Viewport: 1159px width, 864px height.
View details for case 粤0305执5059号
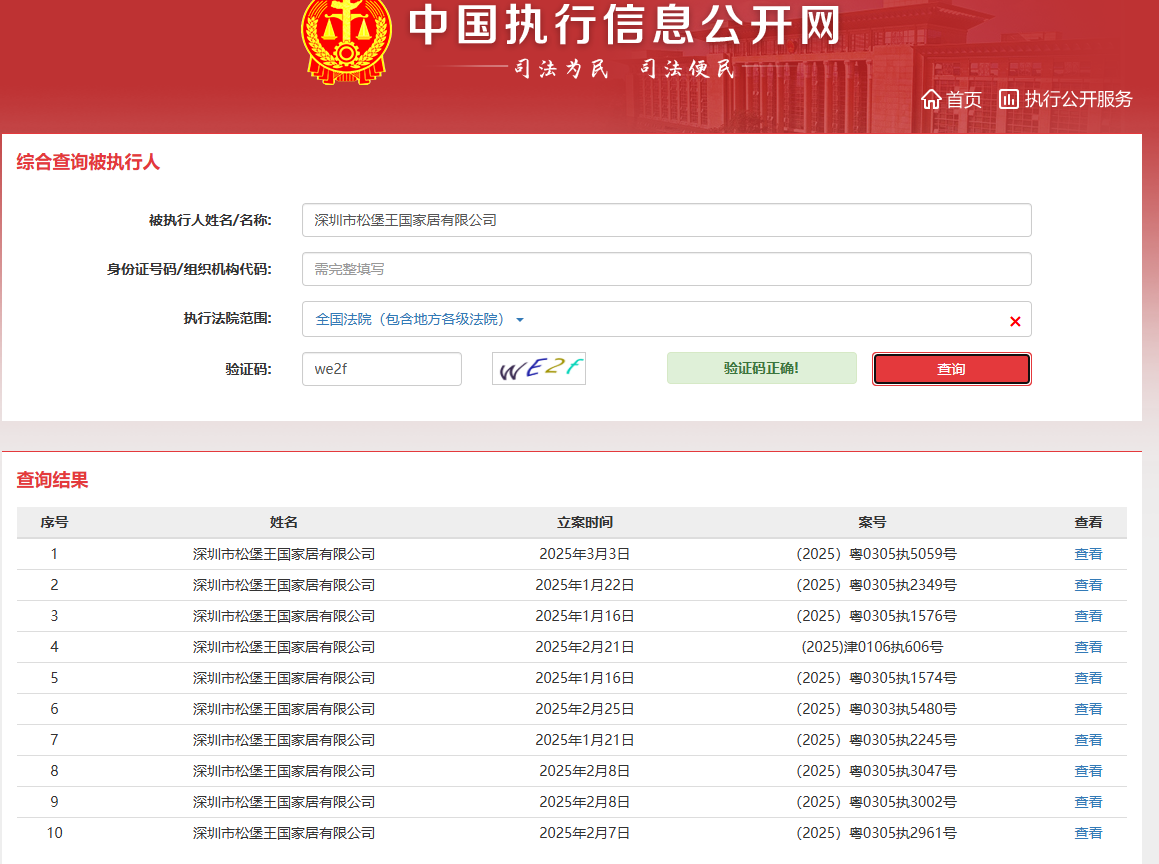(x=1088, y=554)
